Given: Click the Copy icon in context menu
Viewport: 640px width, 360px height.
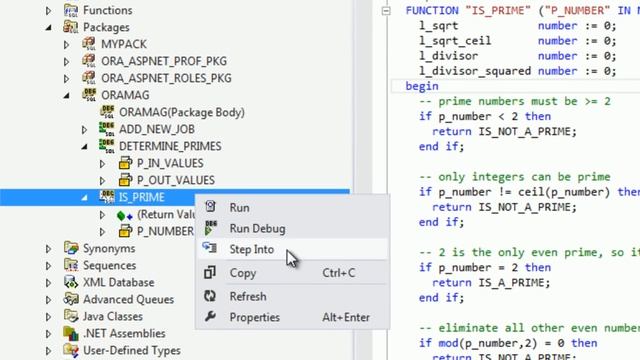Looking at the screenshot, I should 210,272.
